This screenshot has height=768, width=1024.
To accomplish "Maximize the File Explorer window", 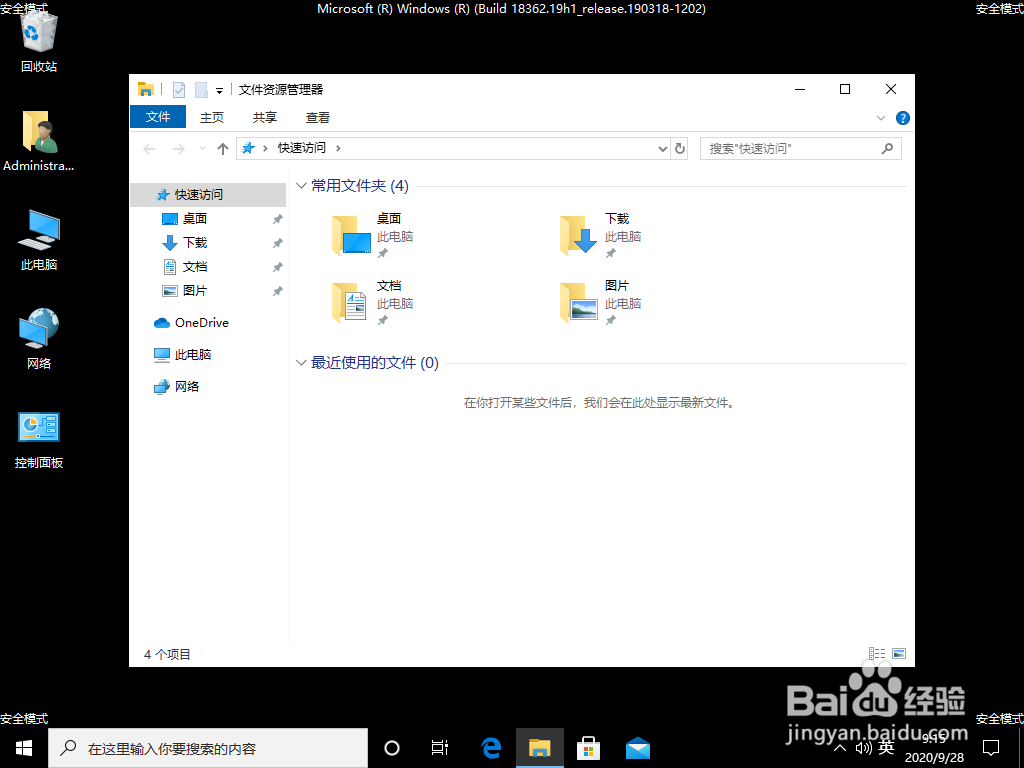I will coord(845,89).
